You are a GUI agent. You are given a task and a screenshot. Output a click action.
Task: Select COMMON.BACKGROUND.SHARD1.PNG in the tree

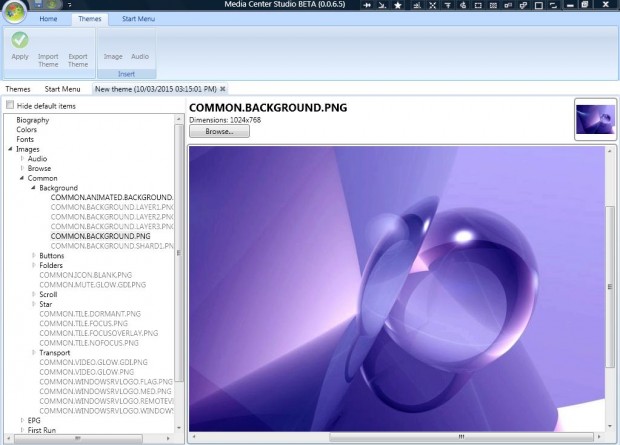click(x=112, y=245)
